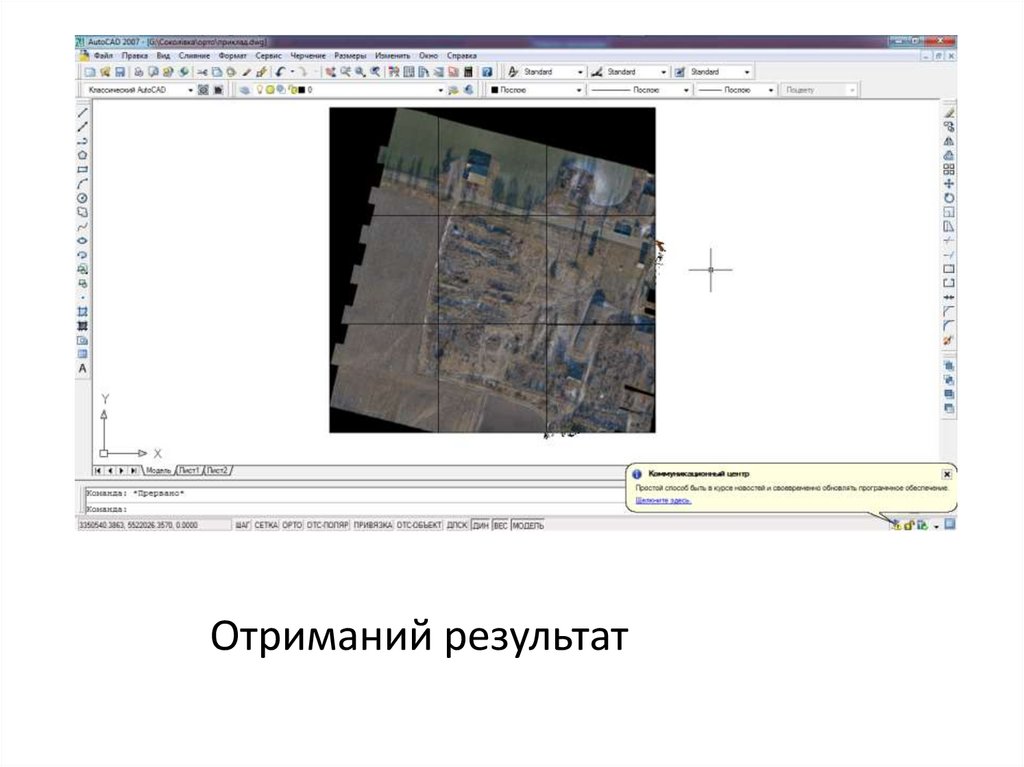The image size is (1024, 767).
Task: Toggle ДИН dynamic input
Action: coord(481,525)
